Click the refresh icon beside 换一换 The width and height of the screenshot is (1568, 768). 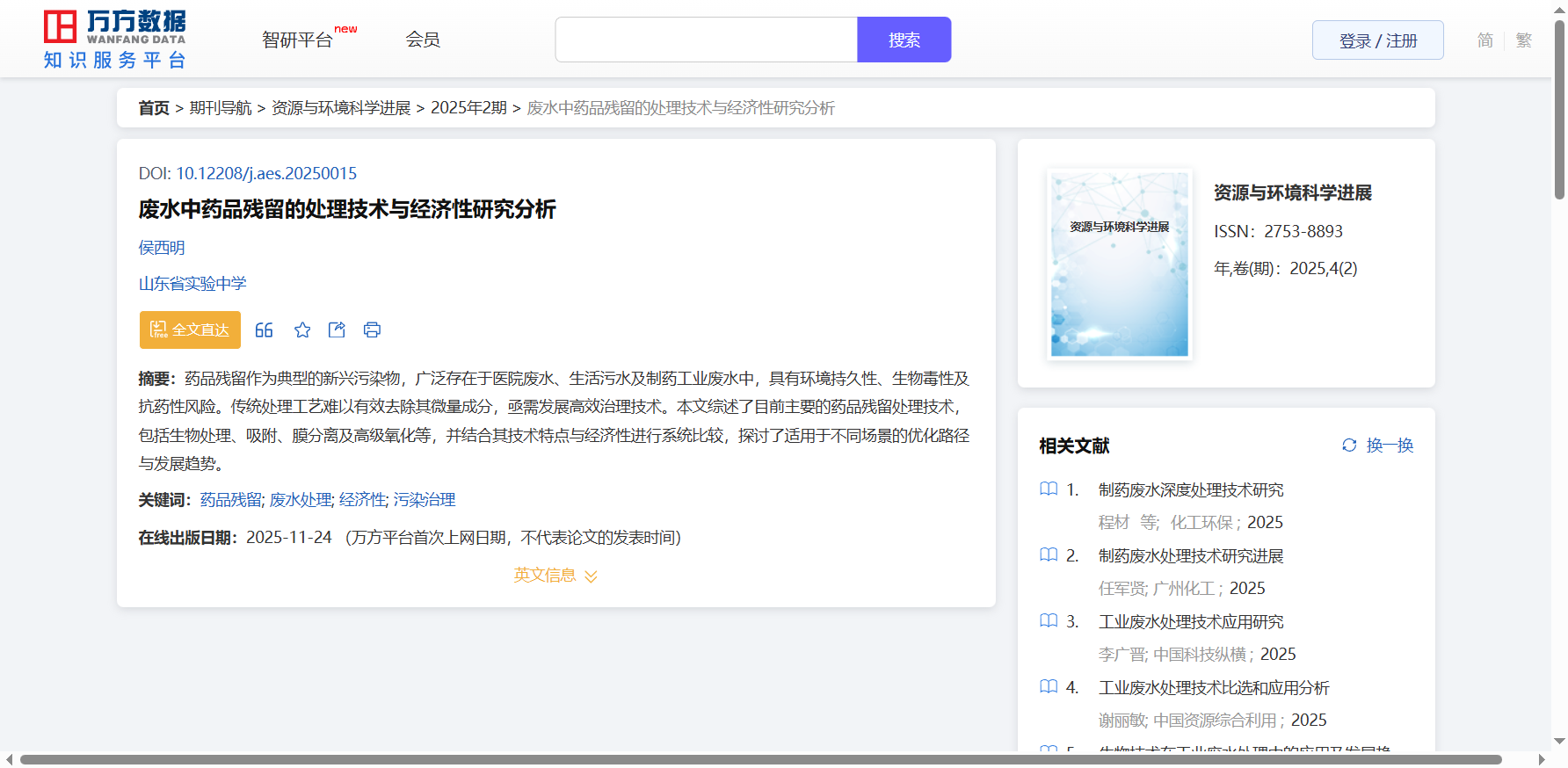click(x=1349, y=446)
